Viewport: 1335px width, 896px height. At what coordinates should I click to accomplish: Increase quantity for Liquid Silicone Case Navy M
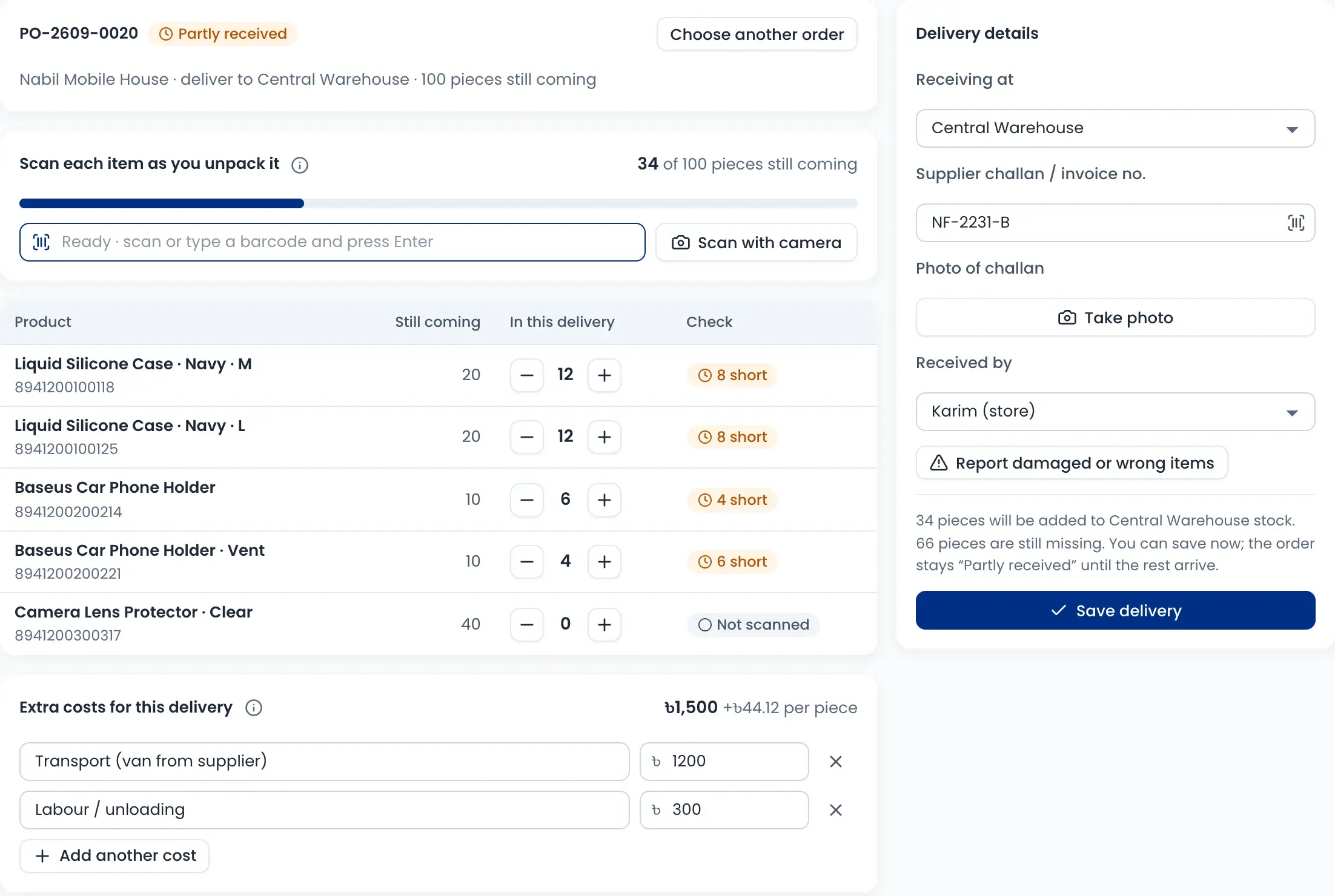click(x=605, y=375)
